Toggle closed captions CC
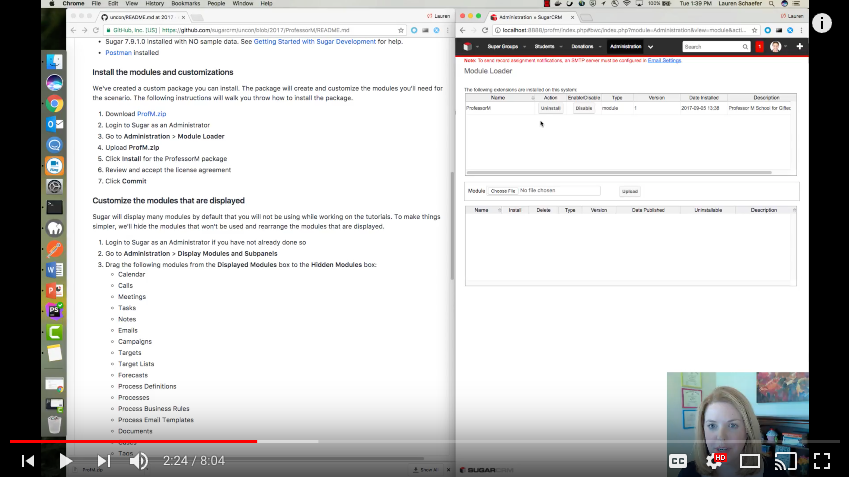The image size is (849, 477). click(678, 461)
